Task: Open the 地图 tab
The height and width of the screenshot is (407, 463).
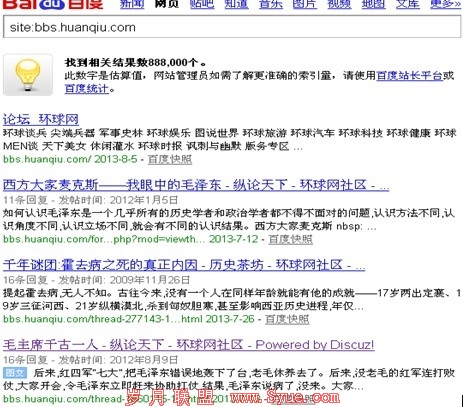Action: click(x=374, y=4)
